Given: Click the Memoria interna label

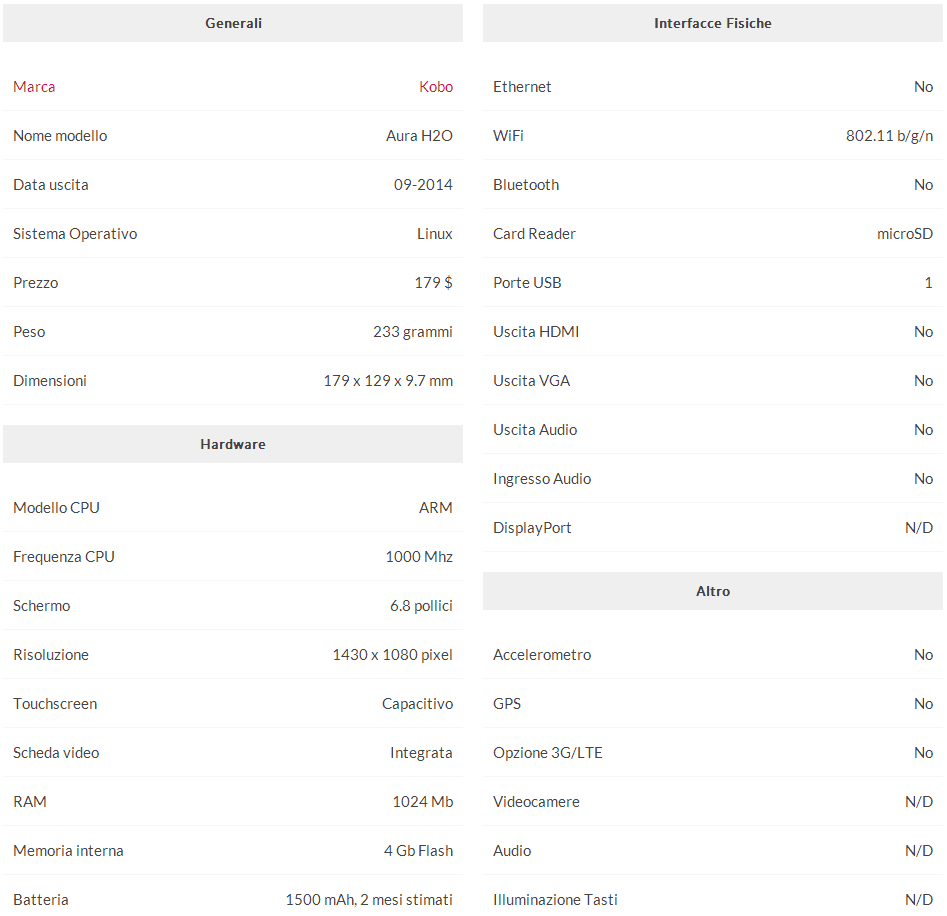Looking at the screenshot, I should coord(68,851).
